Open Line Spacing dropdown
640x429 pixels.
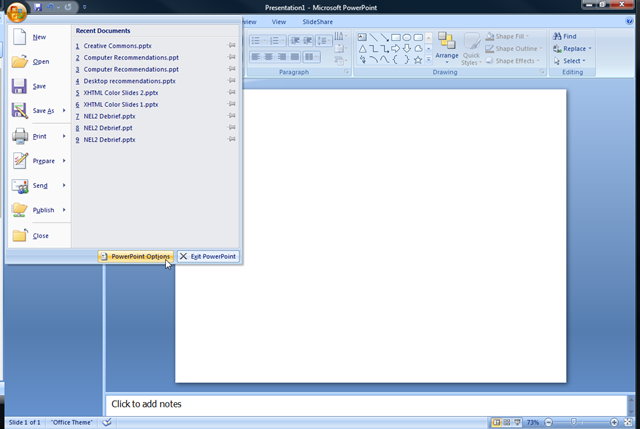pyautogui.click(x=324, y=40)
